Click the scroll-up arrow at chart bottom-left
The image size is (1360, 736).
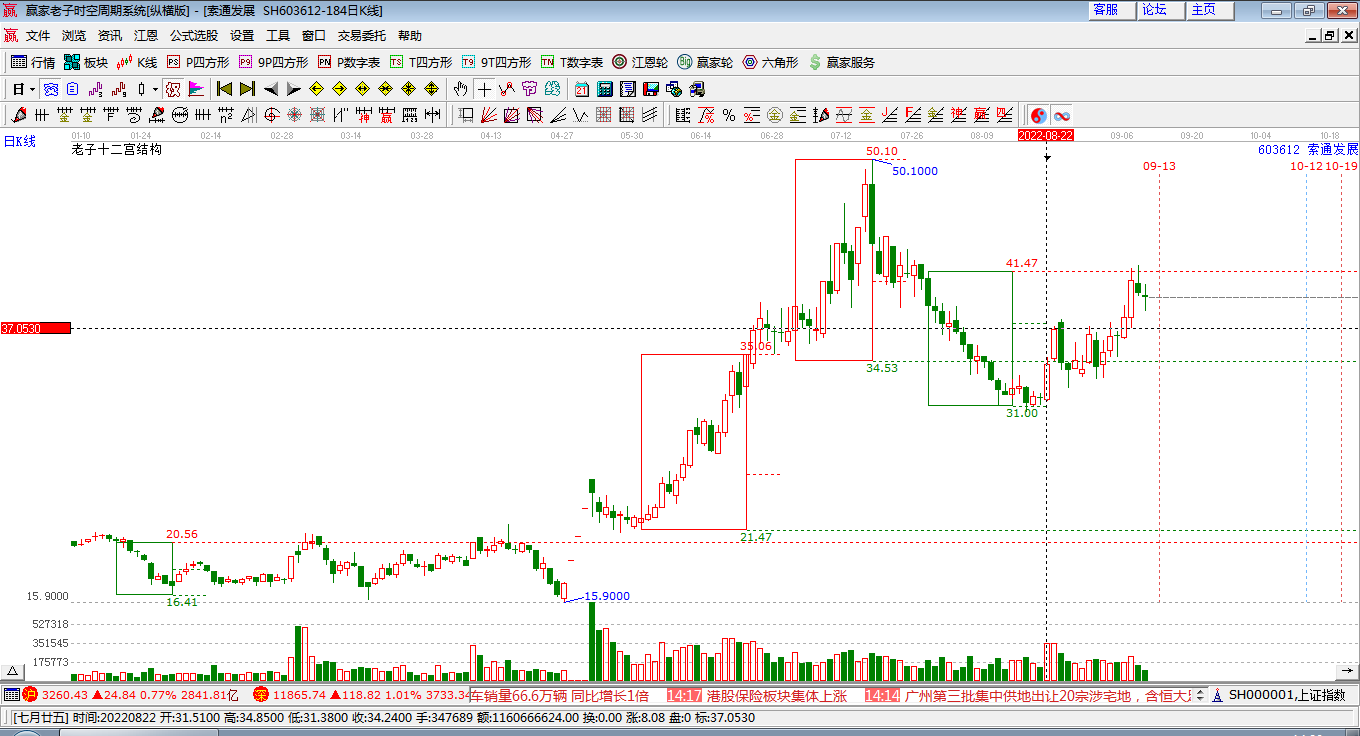pos(13,671)
